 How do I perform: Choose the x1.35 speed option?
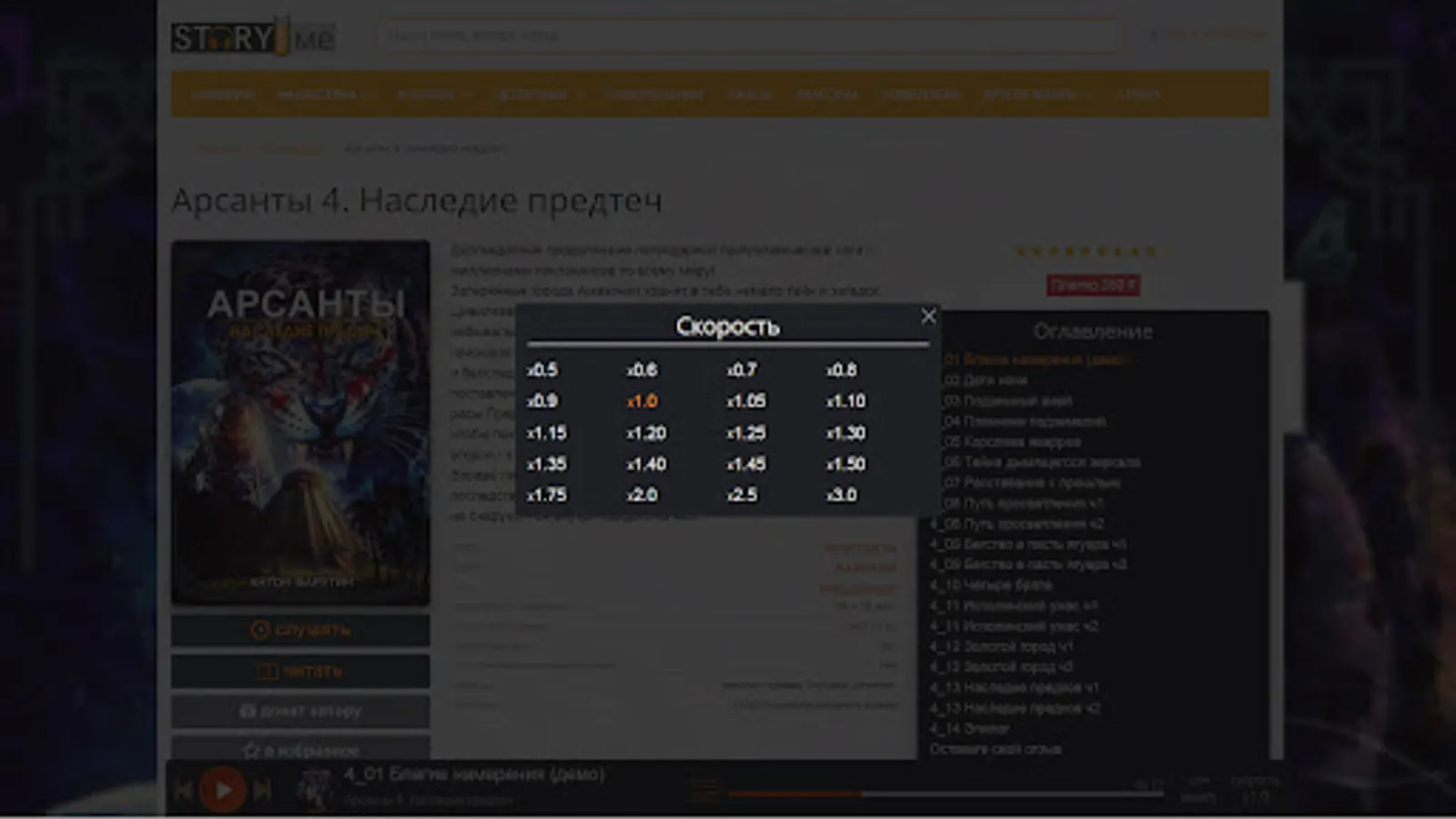coord(547,464)
